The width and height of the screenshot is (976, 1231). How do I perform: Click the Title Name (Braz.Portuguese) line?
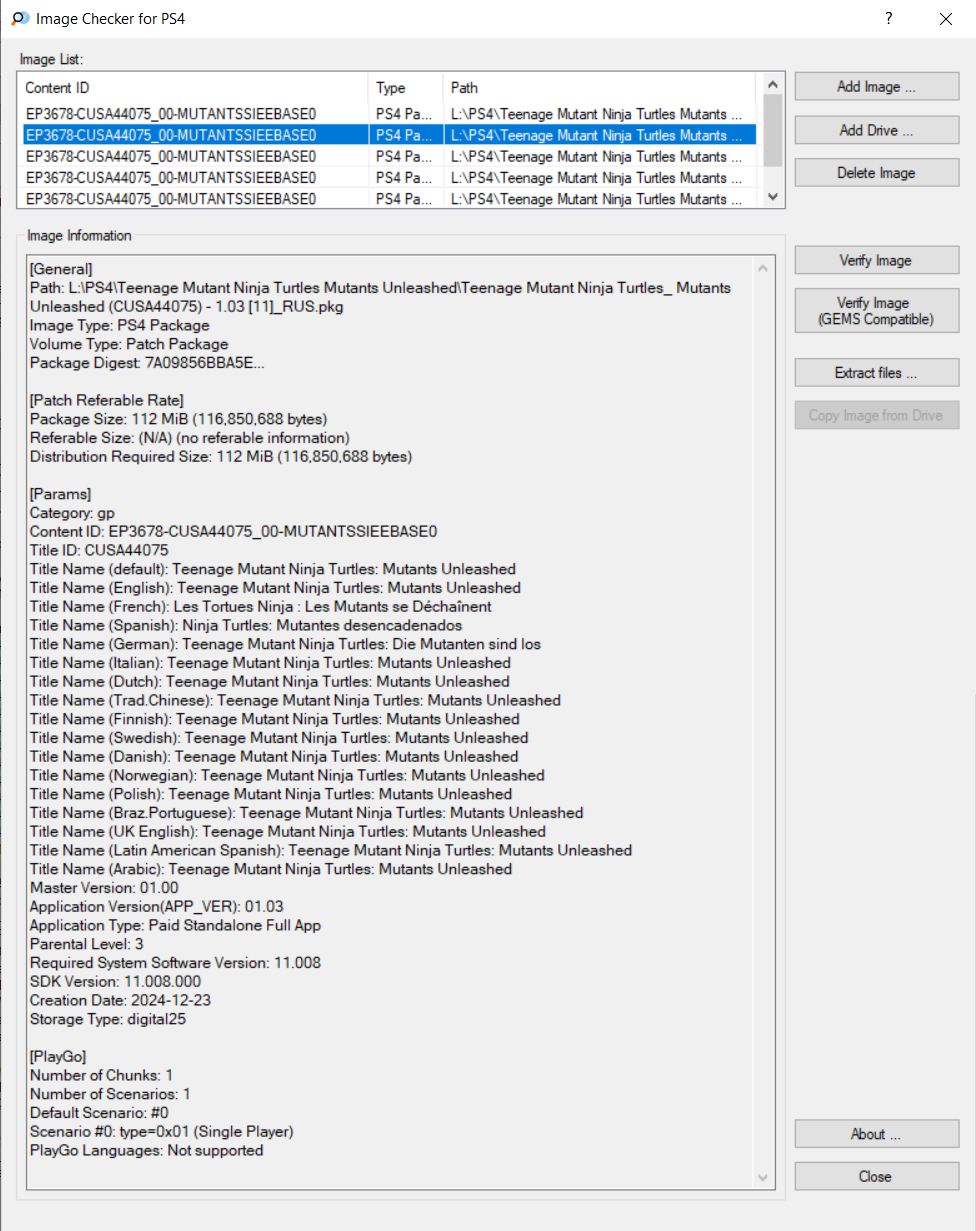pos(306,813)
